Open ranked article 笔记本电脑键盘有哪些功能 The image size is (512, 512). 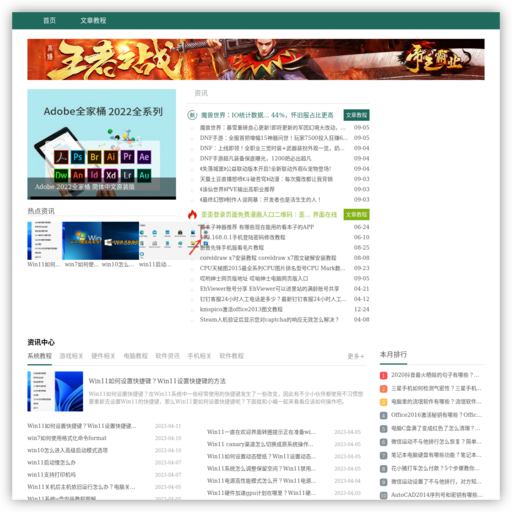(x=436, y=455)
